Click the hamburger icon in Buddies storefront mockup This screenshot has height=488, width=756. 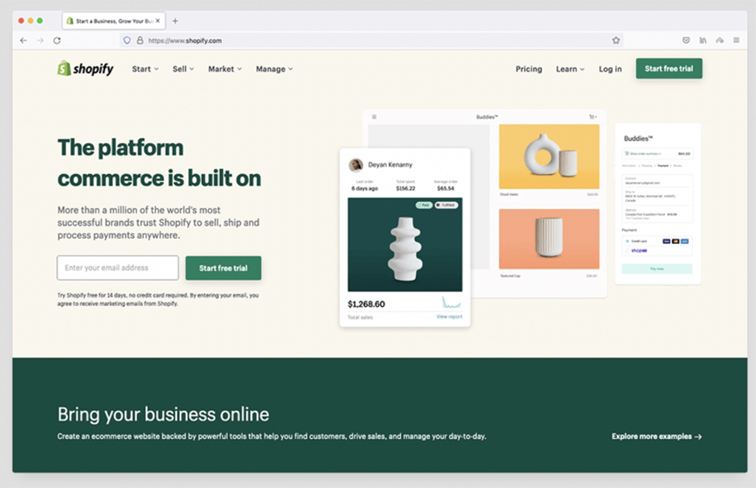pyautogui.click(x=374, y=117)
